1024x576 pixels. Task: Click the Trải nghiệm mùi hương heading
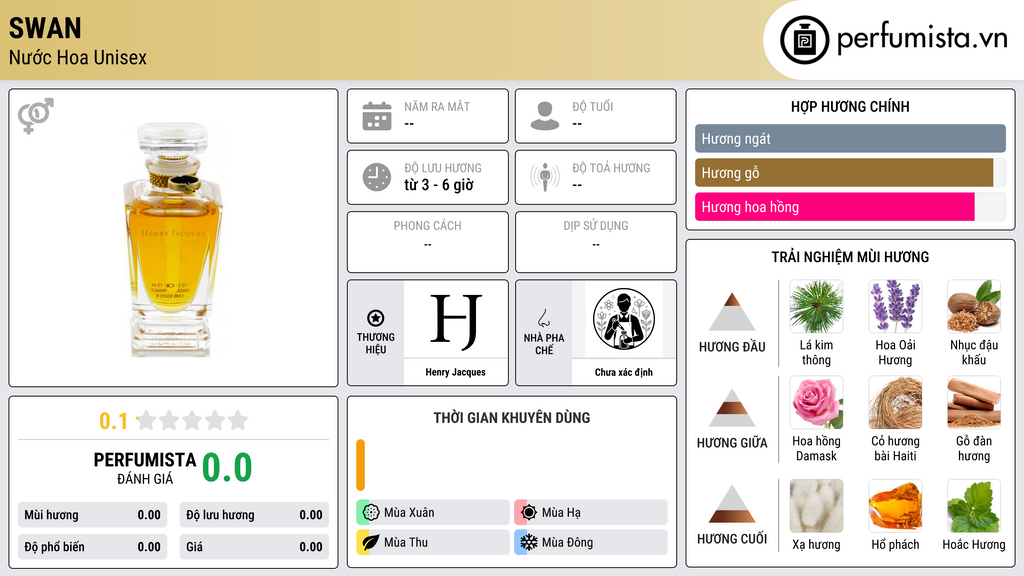[850, 257]
